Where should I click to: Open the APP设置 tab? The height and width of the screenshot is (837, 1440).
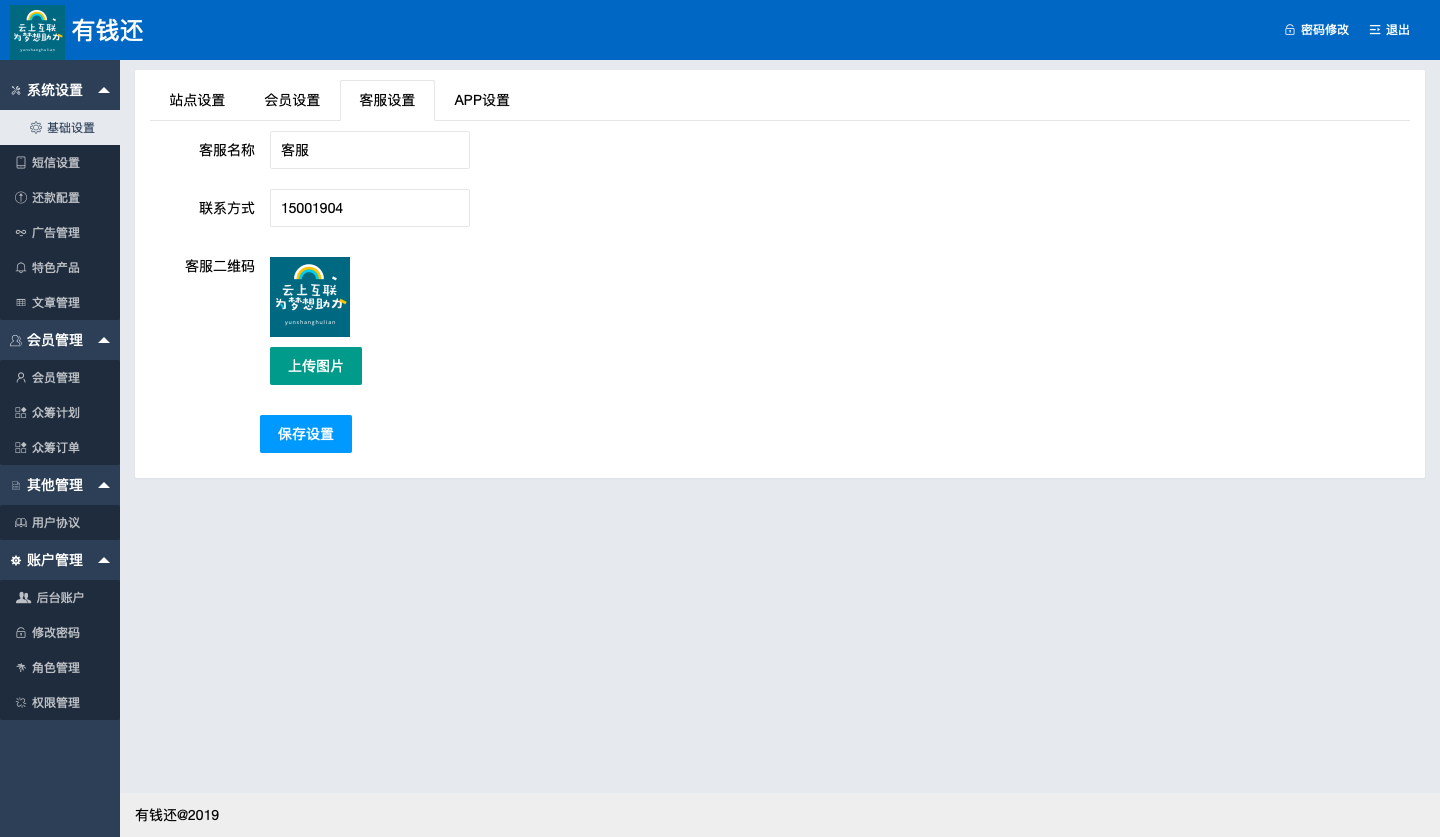(x=482, y=100)
